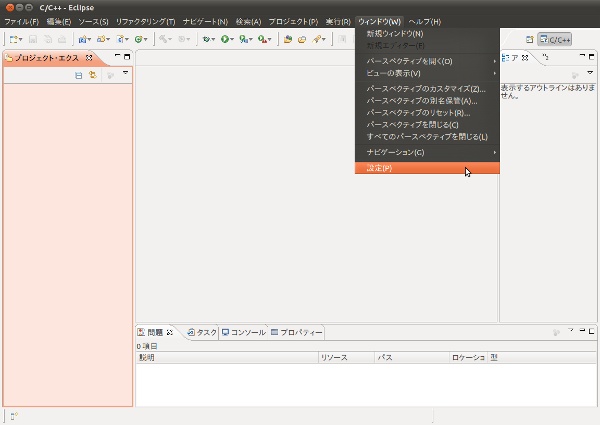Open the ビューの表示(V) submenu

427,73
